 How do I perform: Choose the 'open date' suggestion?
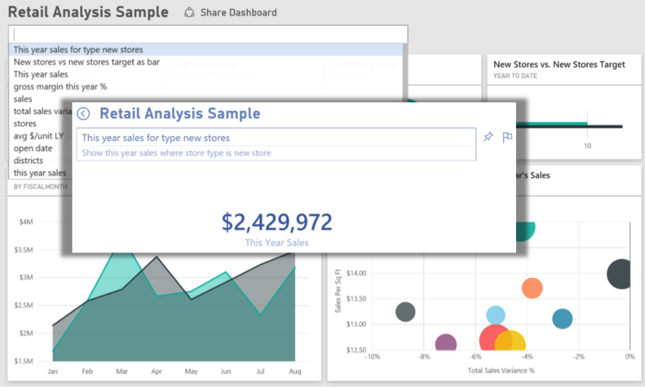pyautogui.click(x=33, y=148)
